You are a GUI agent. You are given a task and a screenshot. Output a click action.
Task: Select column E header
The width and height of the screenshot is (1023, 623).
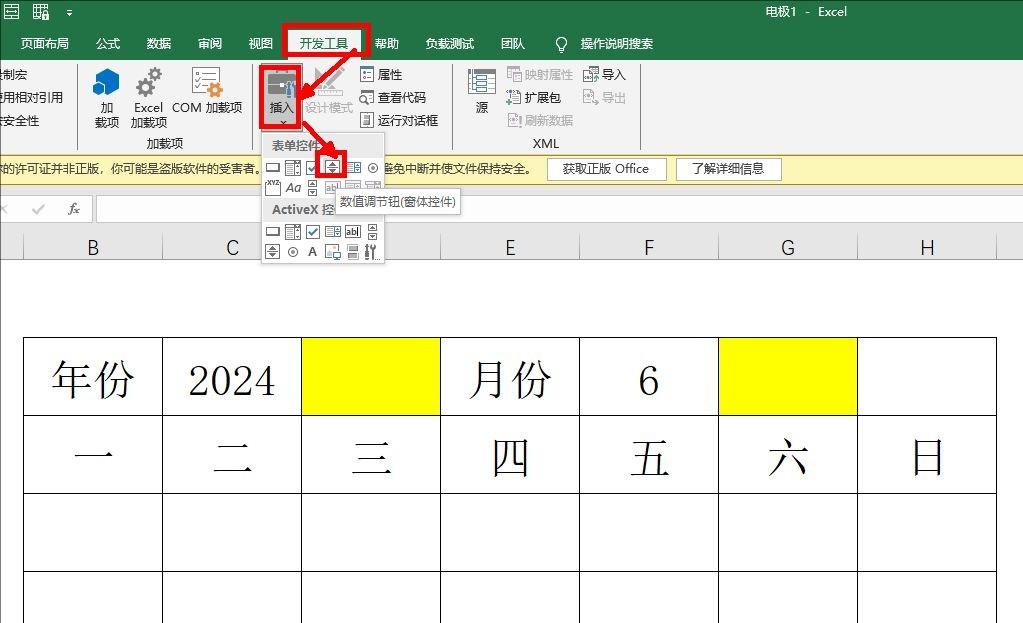coord(510,247)
